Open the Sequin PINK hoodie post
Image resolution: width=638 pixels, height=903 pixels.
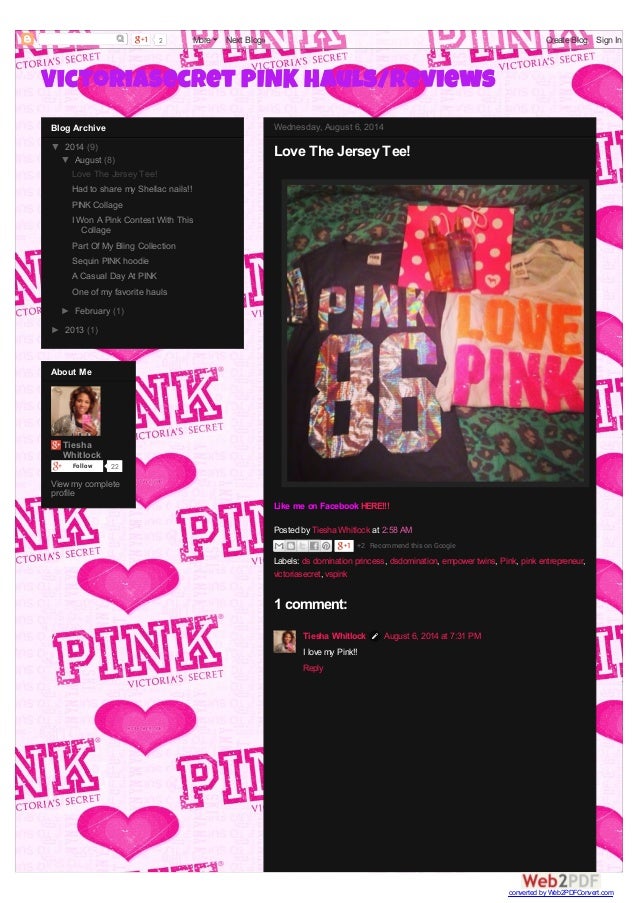coord(110,261)
